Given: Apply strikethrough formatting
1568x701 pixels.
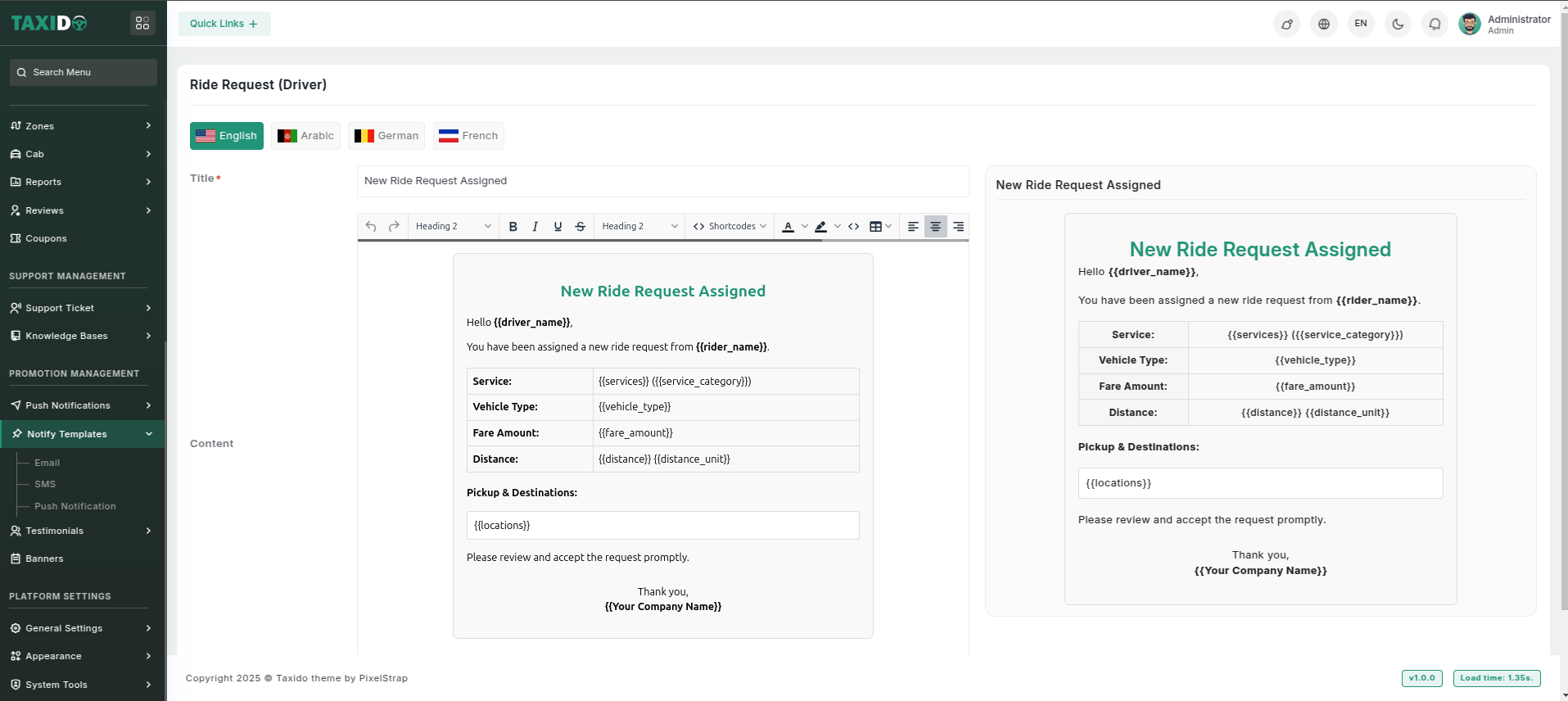Looking at the screenshot, I should click(x=580, y=227).
